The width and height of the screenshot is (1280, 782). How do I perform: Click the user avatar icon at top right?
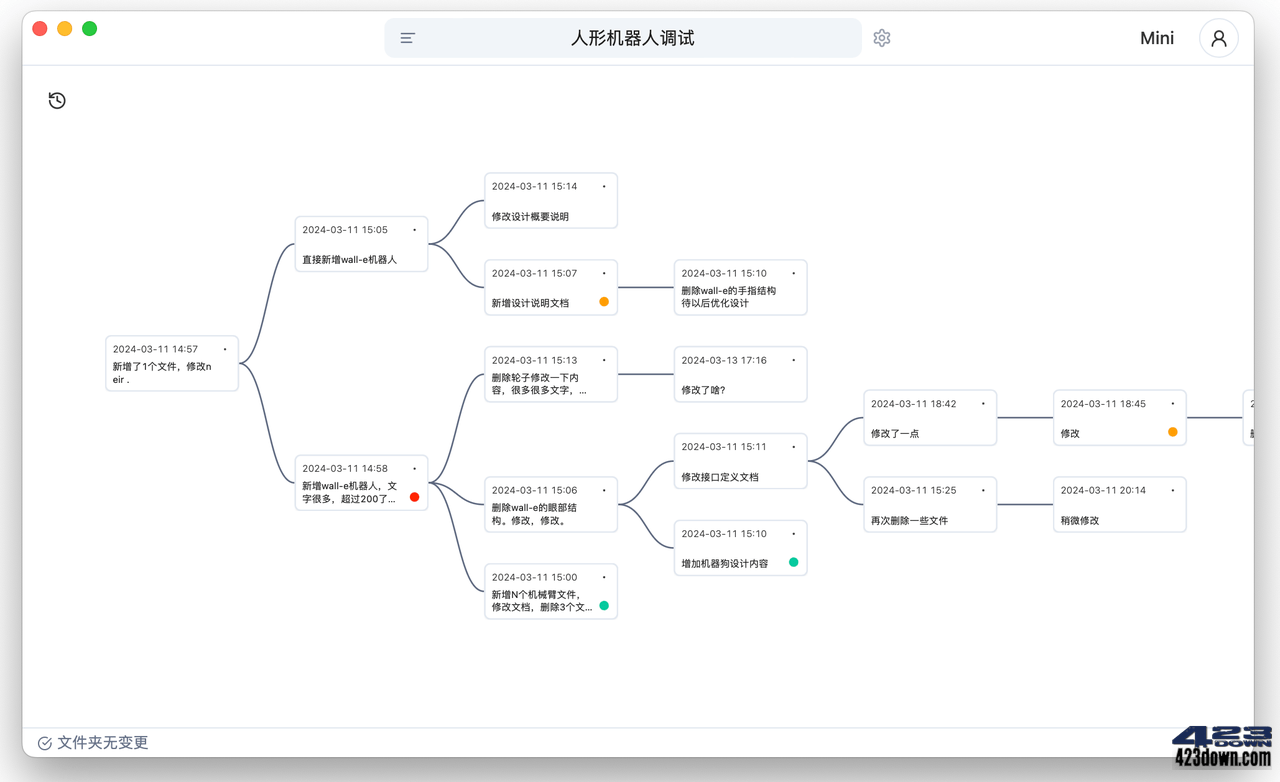[x=1218, y=38]
